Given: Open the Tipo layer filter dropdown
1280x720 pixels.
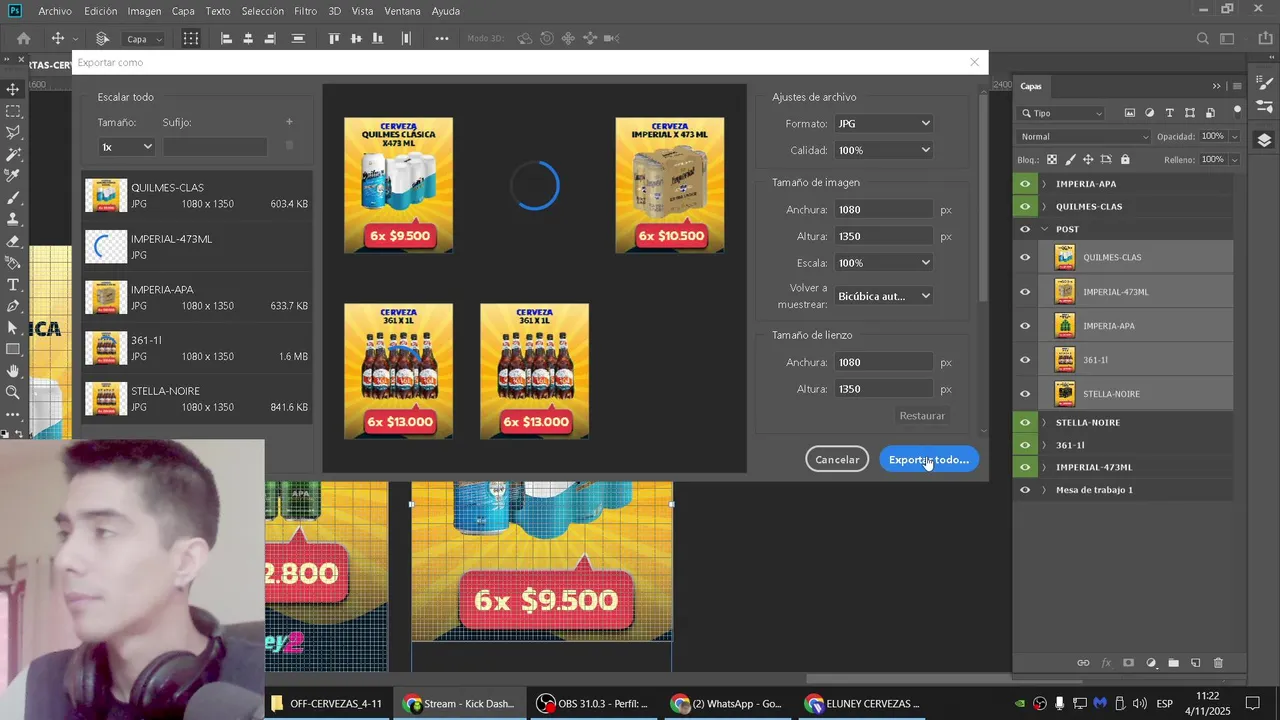Looking at the screenshot, I should pos(1061,113).
